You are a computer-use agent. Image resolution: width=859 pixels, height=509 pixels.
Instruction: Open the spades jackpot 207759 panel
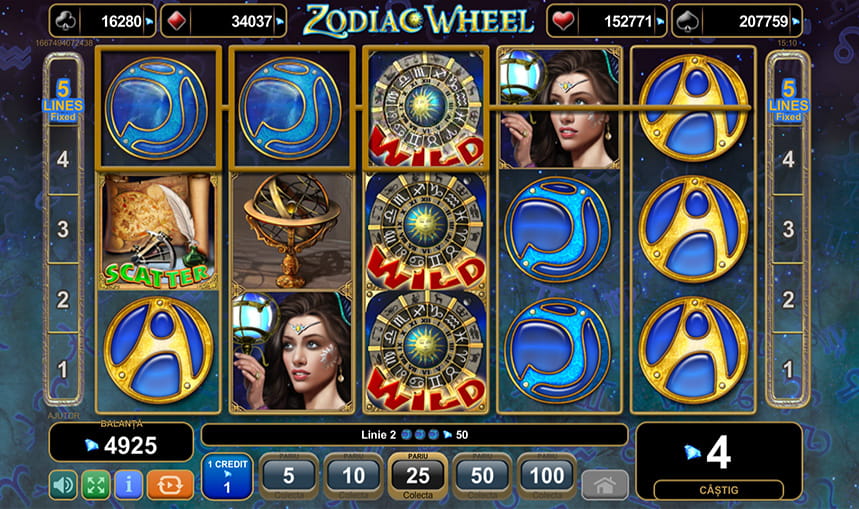[x=737, y=21]
